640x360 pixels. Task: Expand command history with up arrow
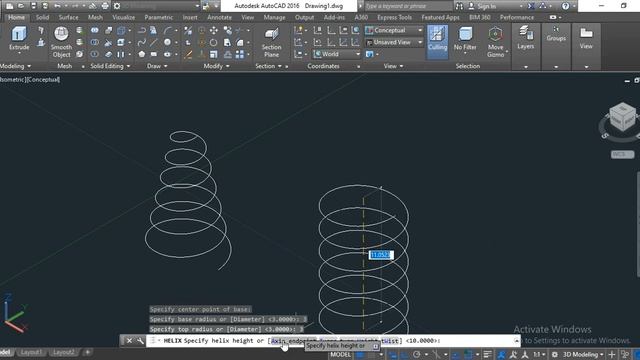pyautogui.click(x=517, y=340)
